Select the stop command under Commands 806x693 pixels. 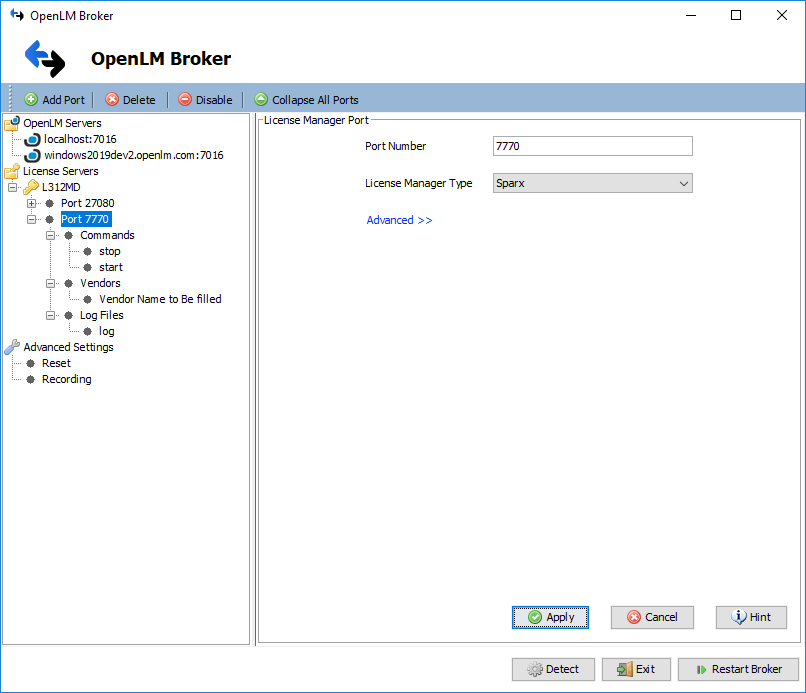[x=110, y=251]
